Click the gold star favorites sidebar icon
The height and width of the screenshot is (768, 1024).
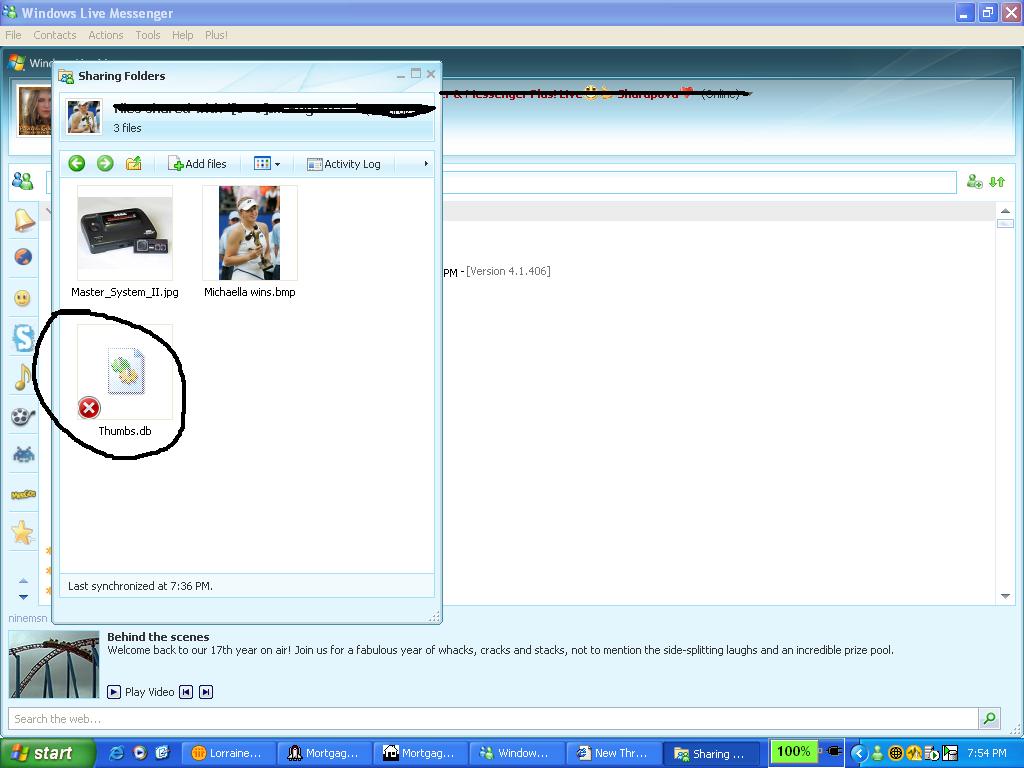click(x=22, y=532)
